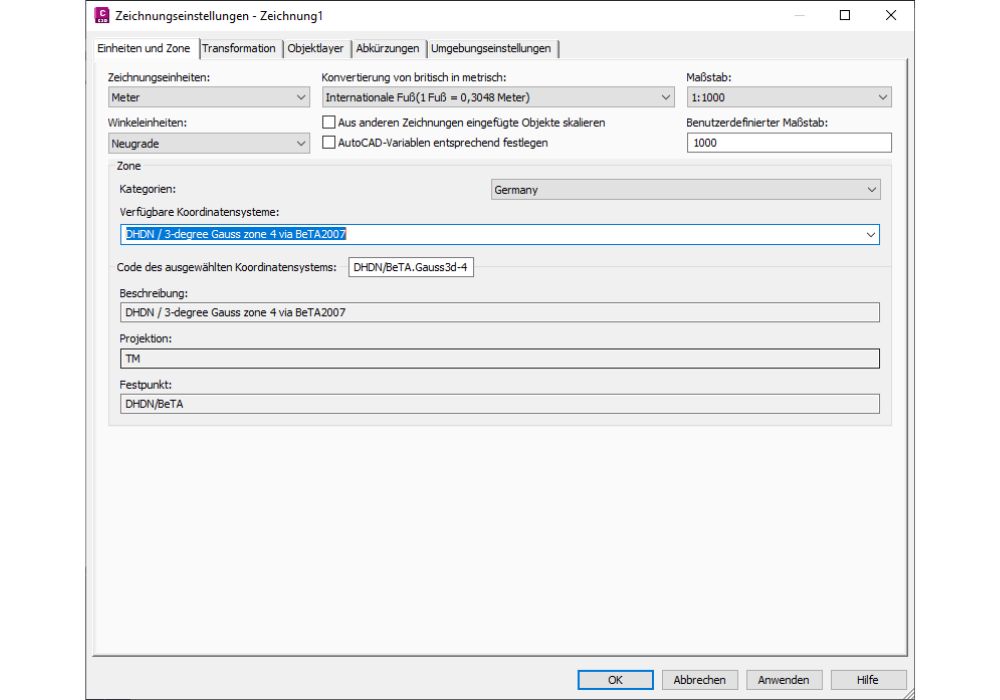Confirm the settings with OK
The image size is (1000, 700).
click(x=615, y=679)
